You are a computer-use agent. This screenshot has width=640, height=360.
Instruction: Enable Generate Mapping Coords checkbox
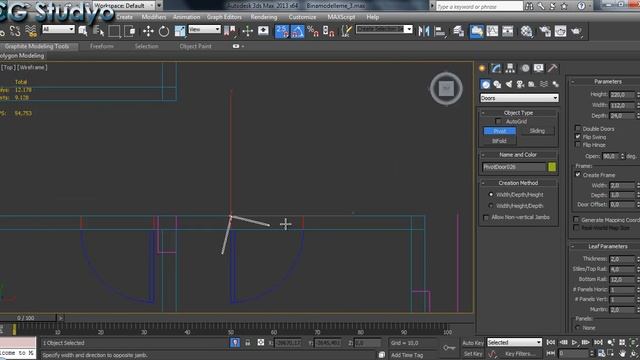576,220
